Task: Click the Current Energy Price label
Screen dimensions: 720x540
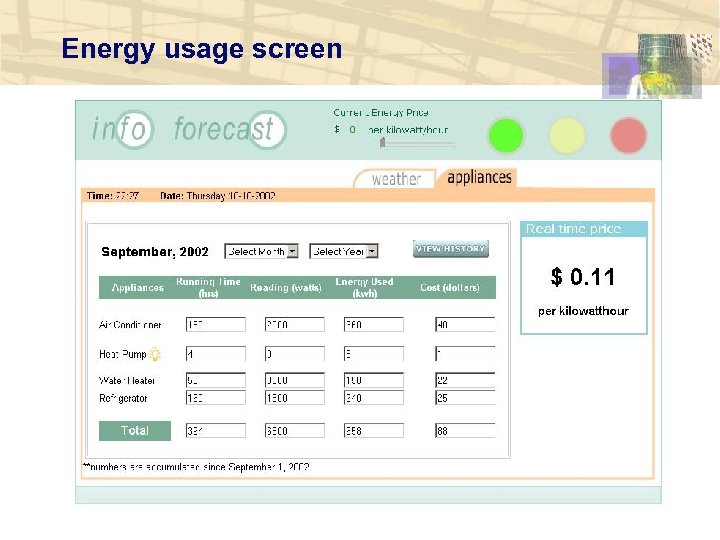Action: [381, 112]
